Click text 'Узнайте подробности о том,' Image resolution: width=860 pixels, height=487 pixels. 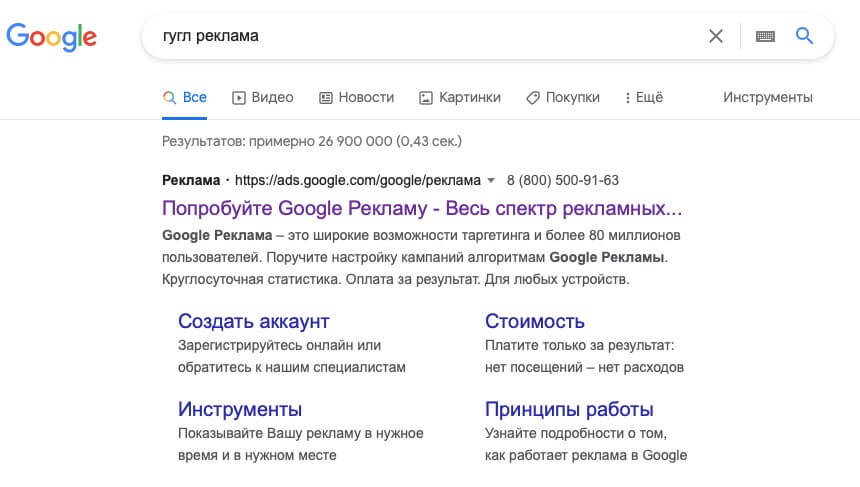click(x=576, y=433)
